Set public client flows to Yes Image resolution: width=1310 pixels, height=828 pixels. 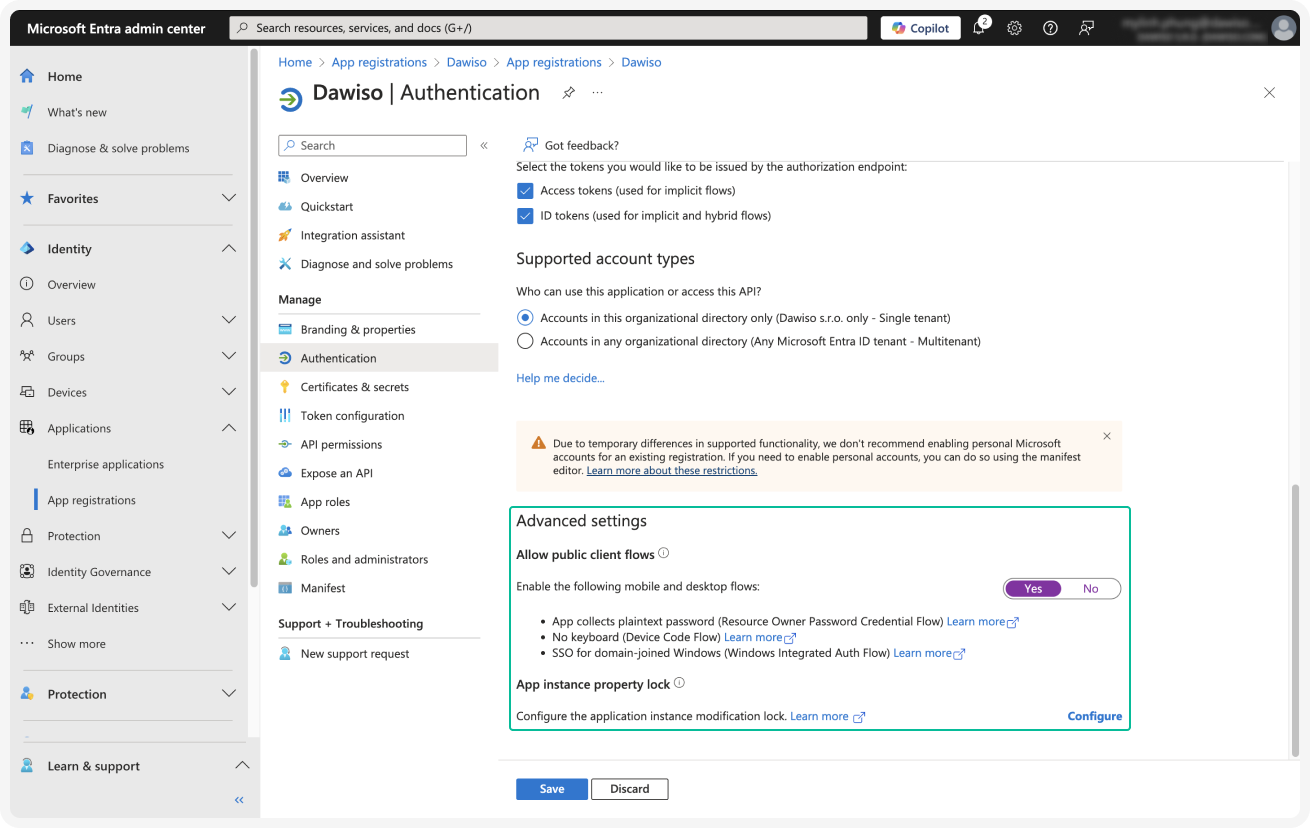point(1033,589)
